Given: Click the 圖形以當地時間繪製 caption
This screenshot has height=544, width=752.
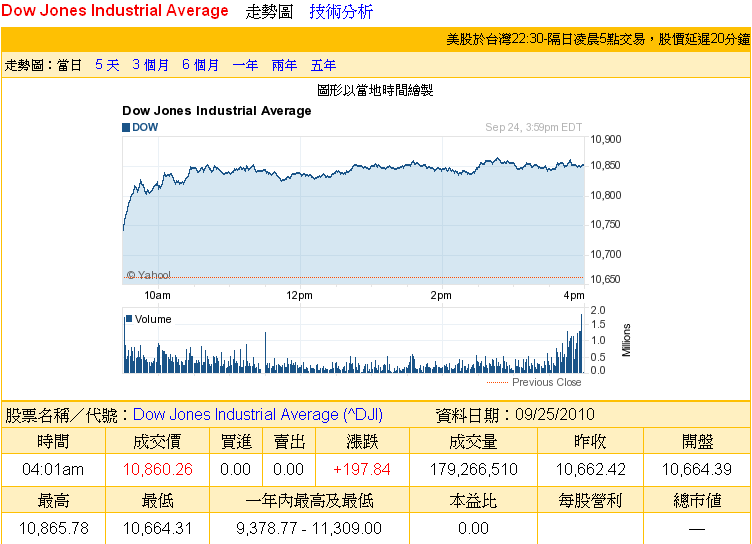Looking at the screenshot, I should pos(375,90).
